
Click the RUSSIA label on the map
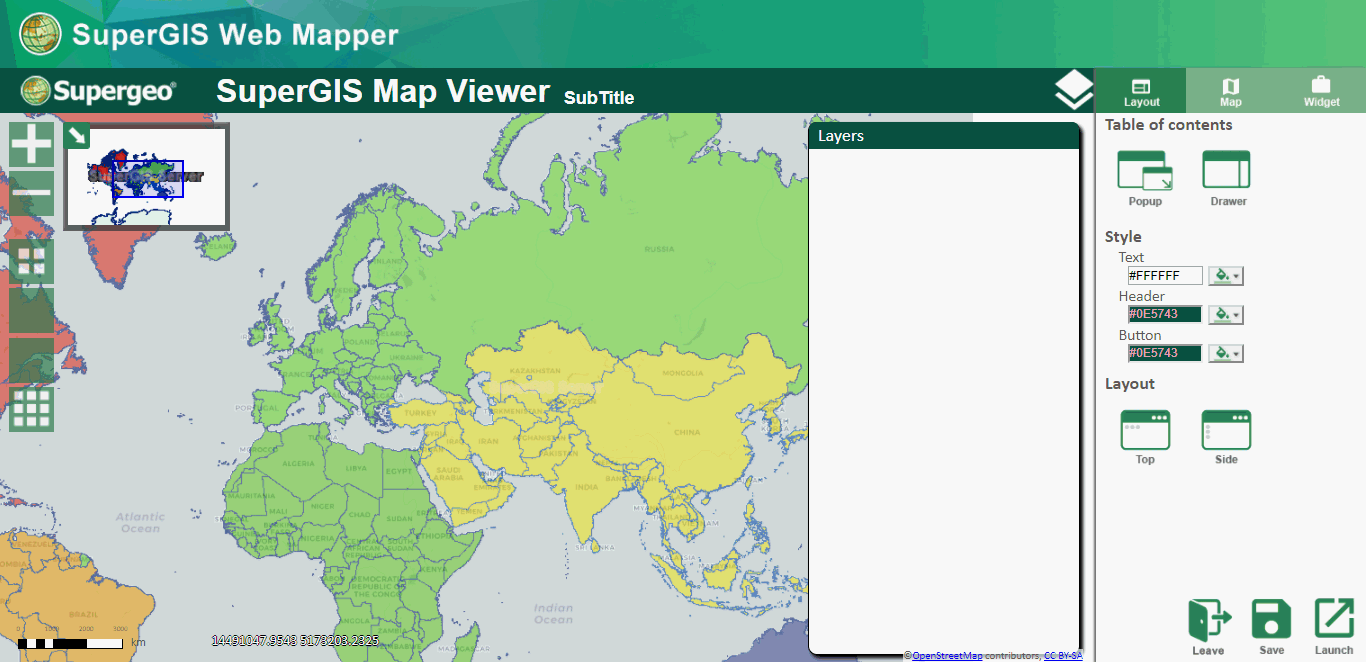coord(659,249)
